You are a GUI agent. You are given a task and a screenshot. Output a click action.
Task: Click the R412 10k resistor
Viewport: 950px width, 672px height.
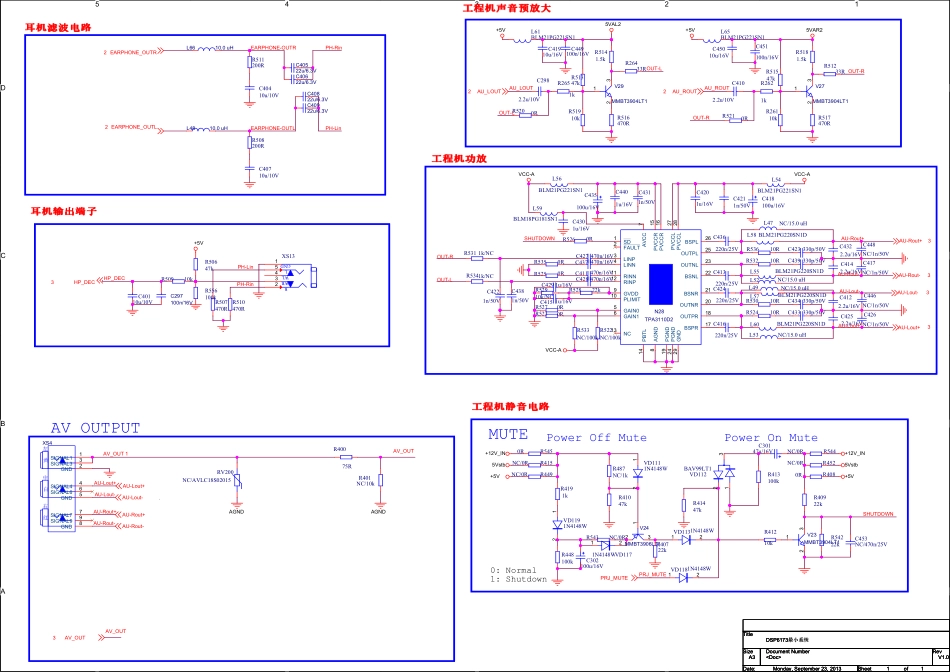coord(769,539)
